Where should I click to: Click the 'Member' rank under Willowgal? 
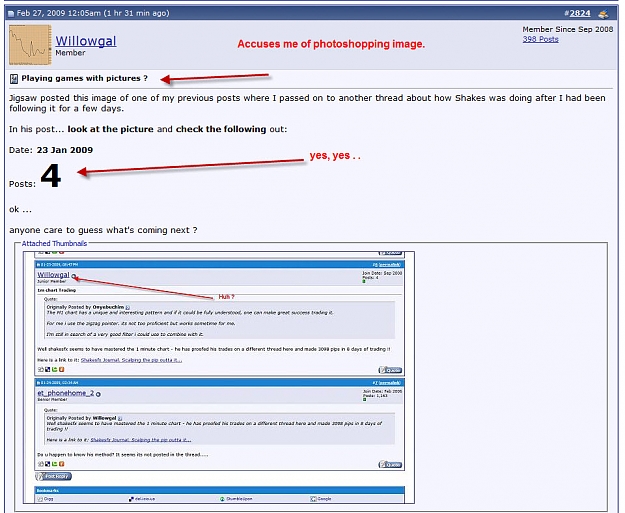(70, 53)
